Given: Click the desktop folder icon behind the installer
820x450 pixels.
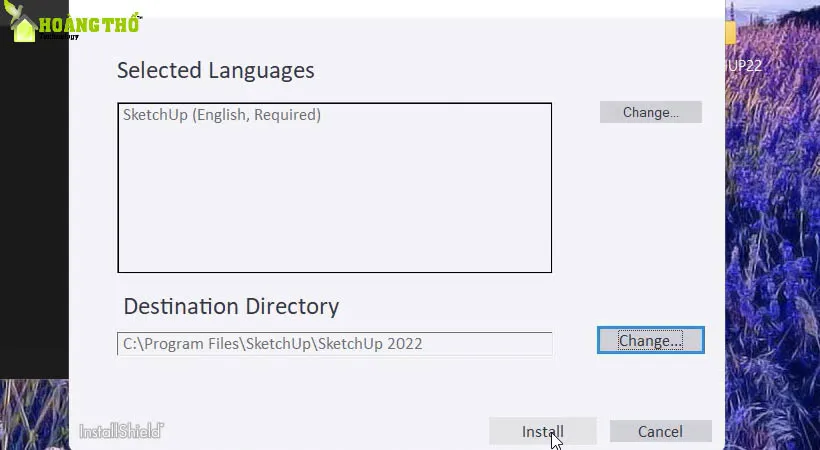Looking at the screenshot, I should [x=731, y=32].
